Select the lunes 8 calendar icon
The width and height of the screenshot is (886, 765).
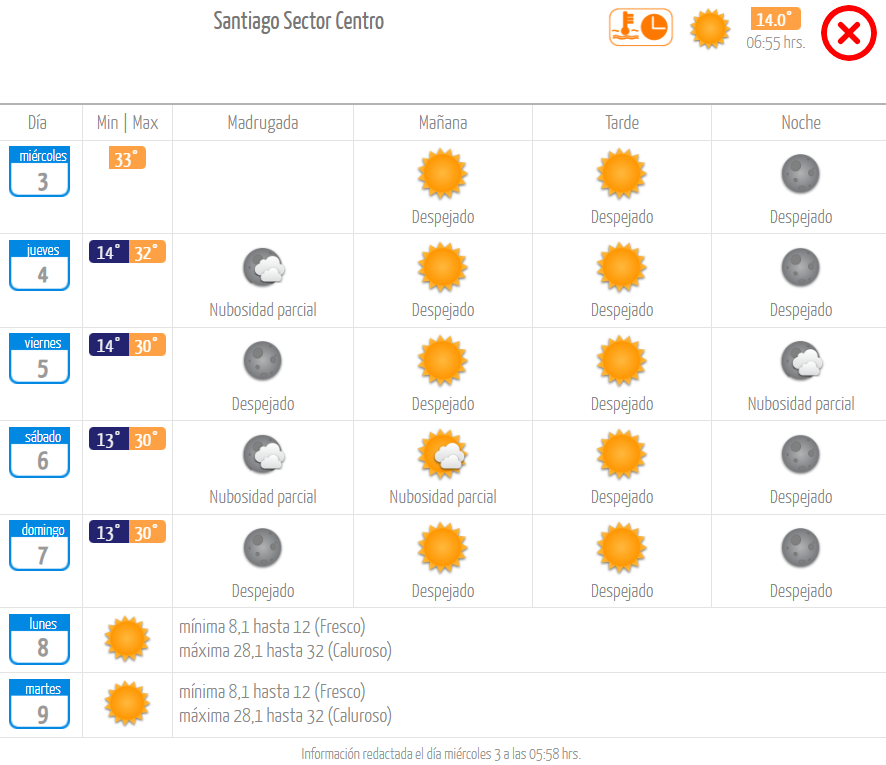click(40, 639)
